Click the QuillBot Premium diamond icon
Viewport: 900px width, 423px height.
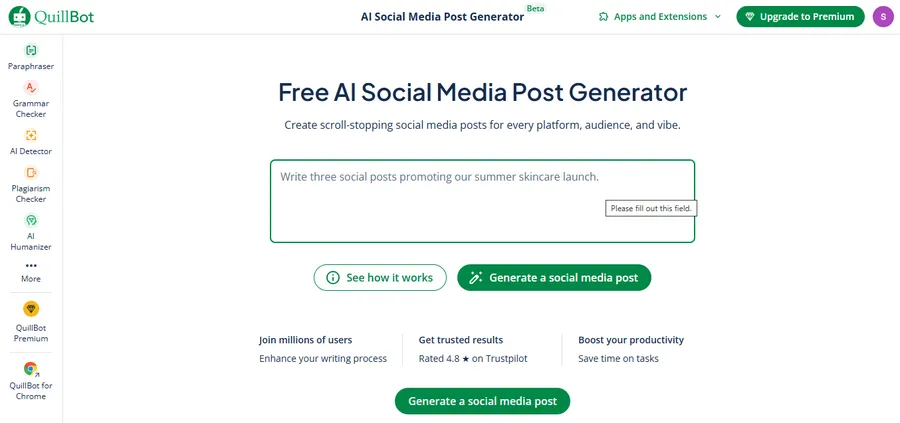31,309
